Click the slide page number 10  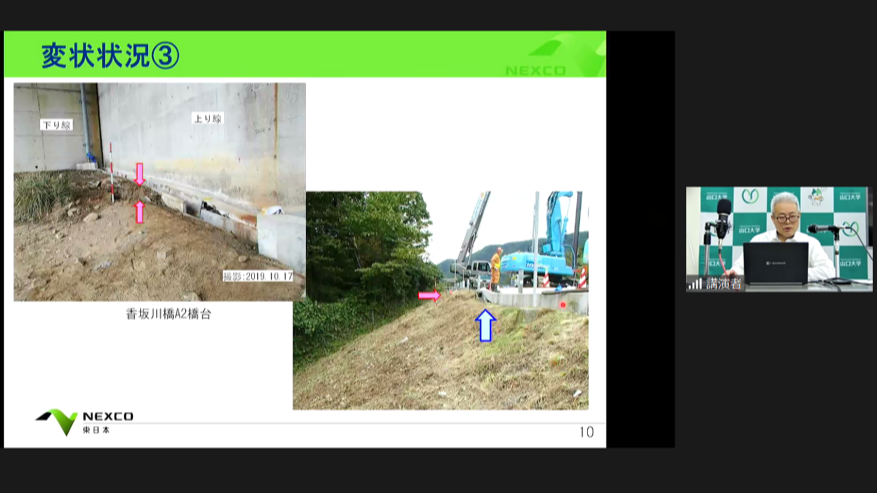tap(586, 432)
